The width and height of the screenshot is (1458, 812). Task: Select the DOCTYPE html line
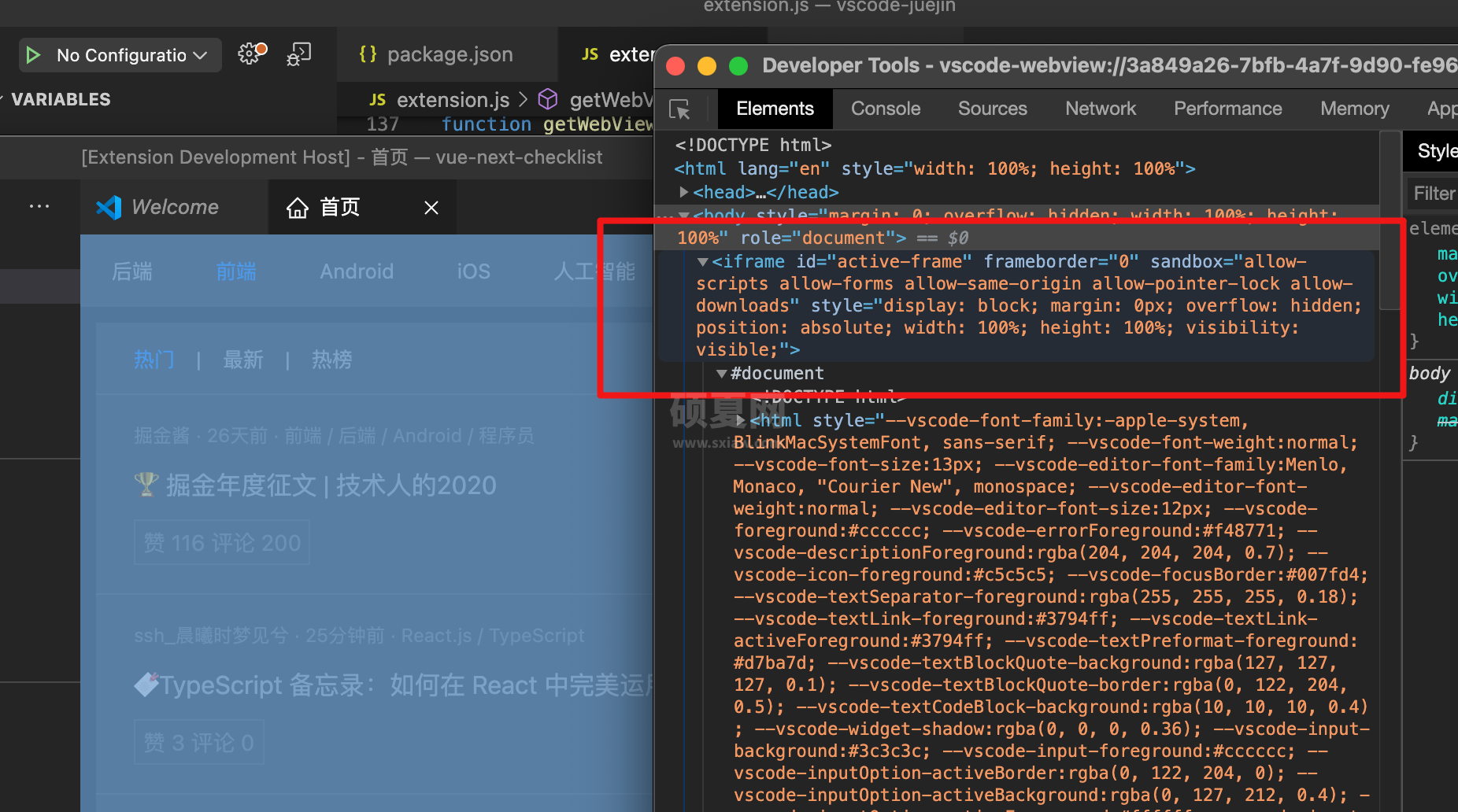[753, 145]
